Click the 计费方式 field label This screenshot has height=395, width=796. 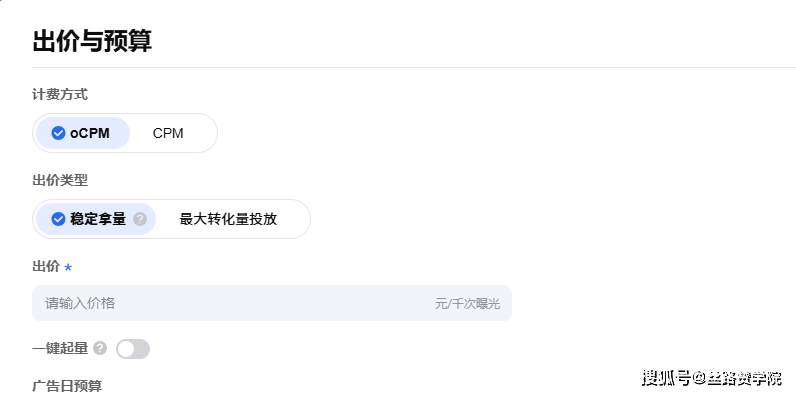click(x=60, y=94)
